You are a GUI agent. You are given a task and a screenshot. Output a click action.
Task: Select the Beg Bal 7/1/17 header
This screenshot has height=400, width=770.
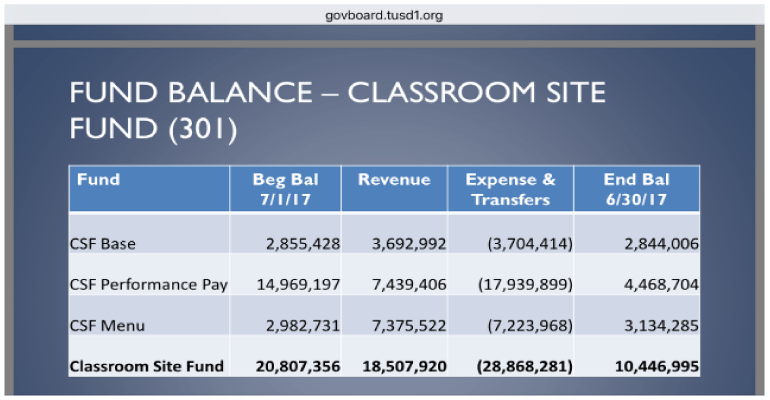coord(284,189)
